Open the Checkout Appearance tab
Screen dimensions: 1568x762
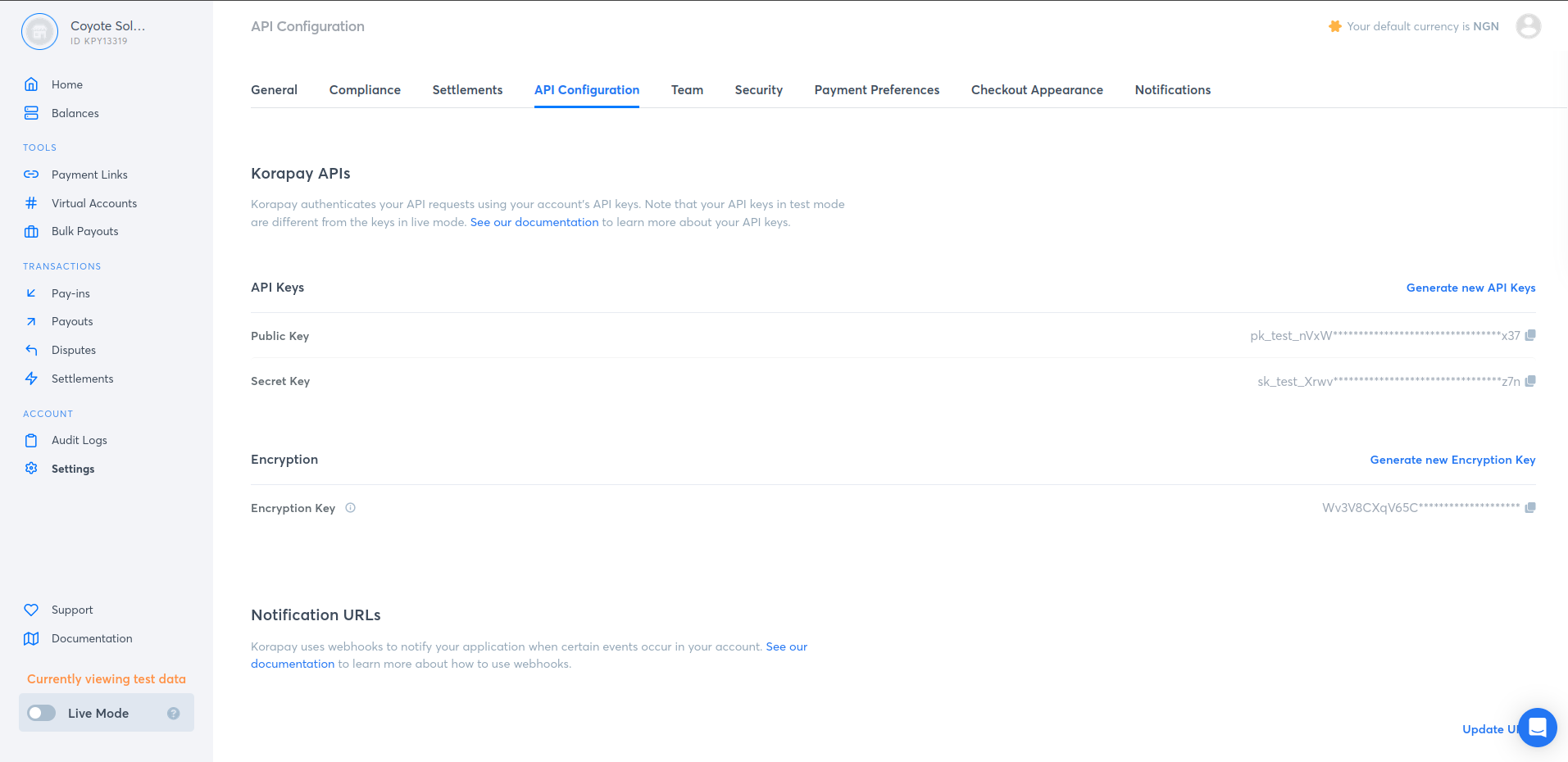coord(1036,90)
